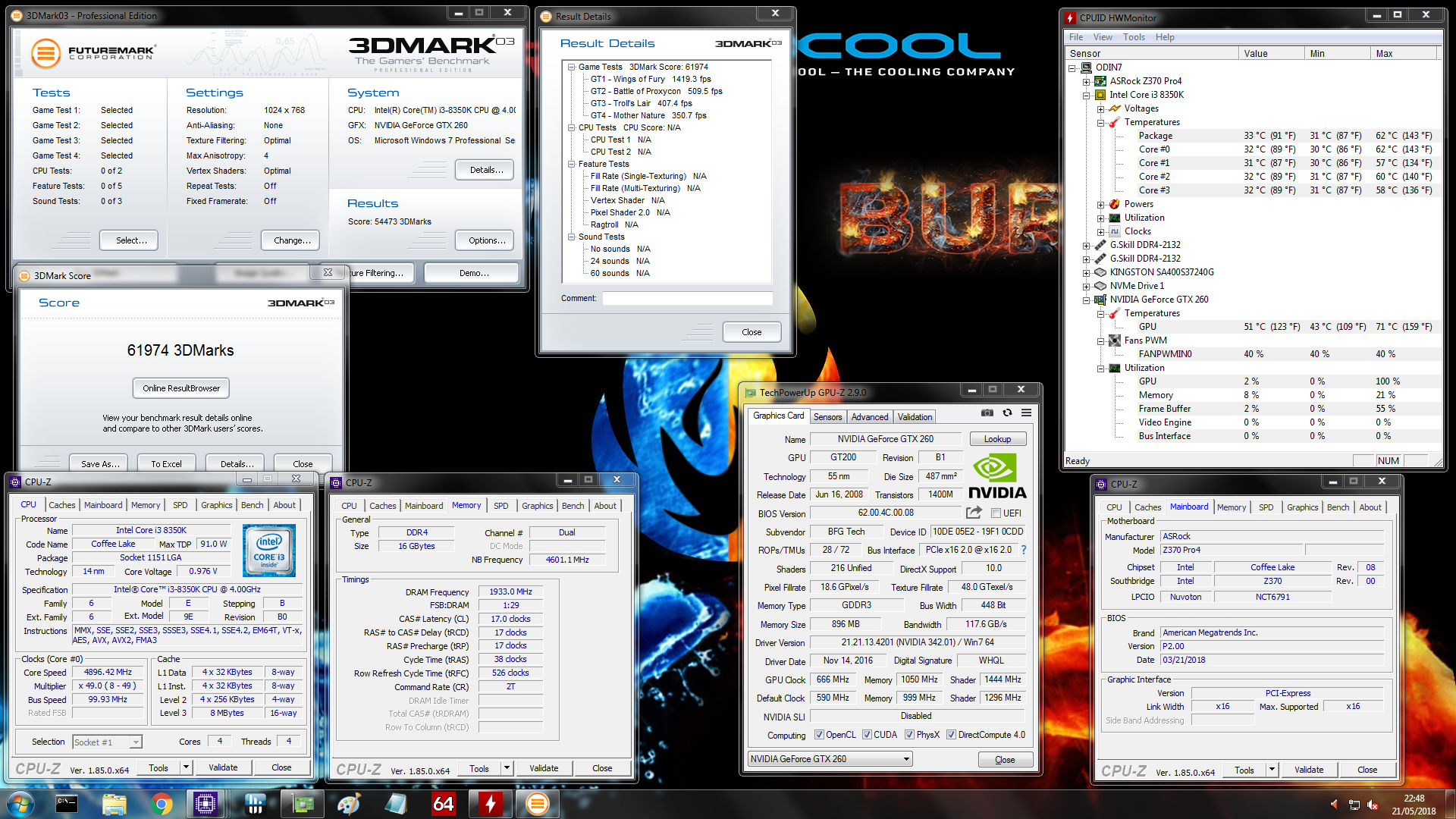The height and width of the screenshot is (819, 1456).
Task: Click the NVIDIA GeForce GTX 260 card icon in HWMonitor
Action: tap(1100, 300)
